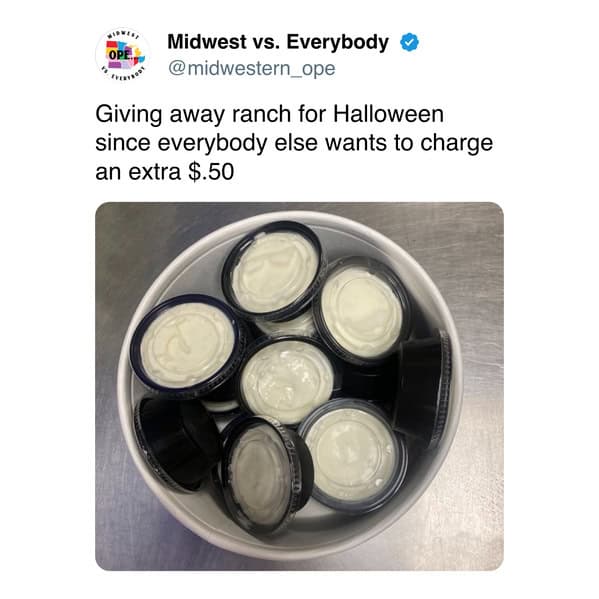
Task: Tap the topmost ranch cup in the photo
Action: pyautogui.click(x=274, y=268)
